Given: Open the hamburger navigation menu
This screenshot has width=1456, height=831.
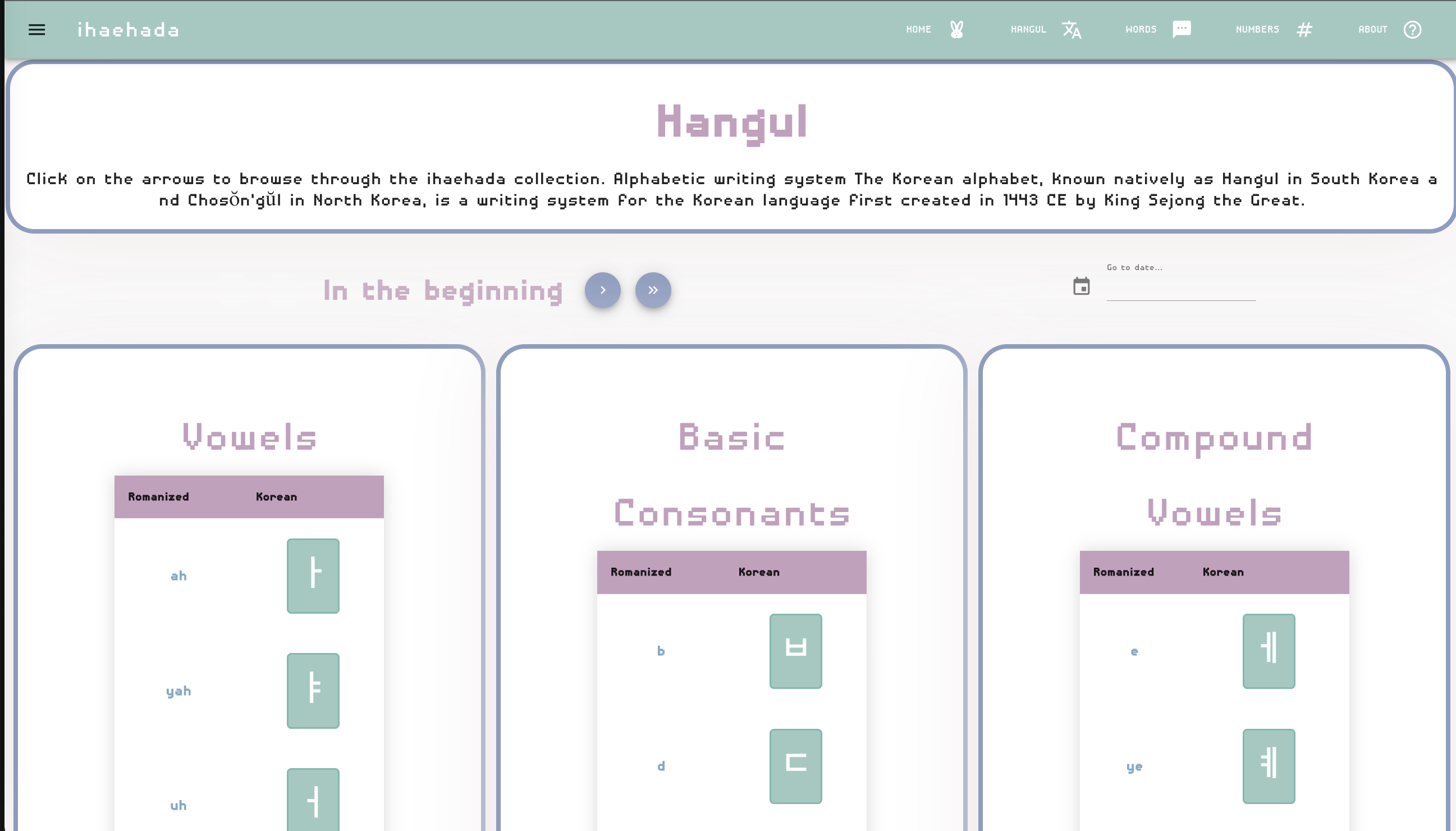Looking at the screenshot, I should coord(36,30).
